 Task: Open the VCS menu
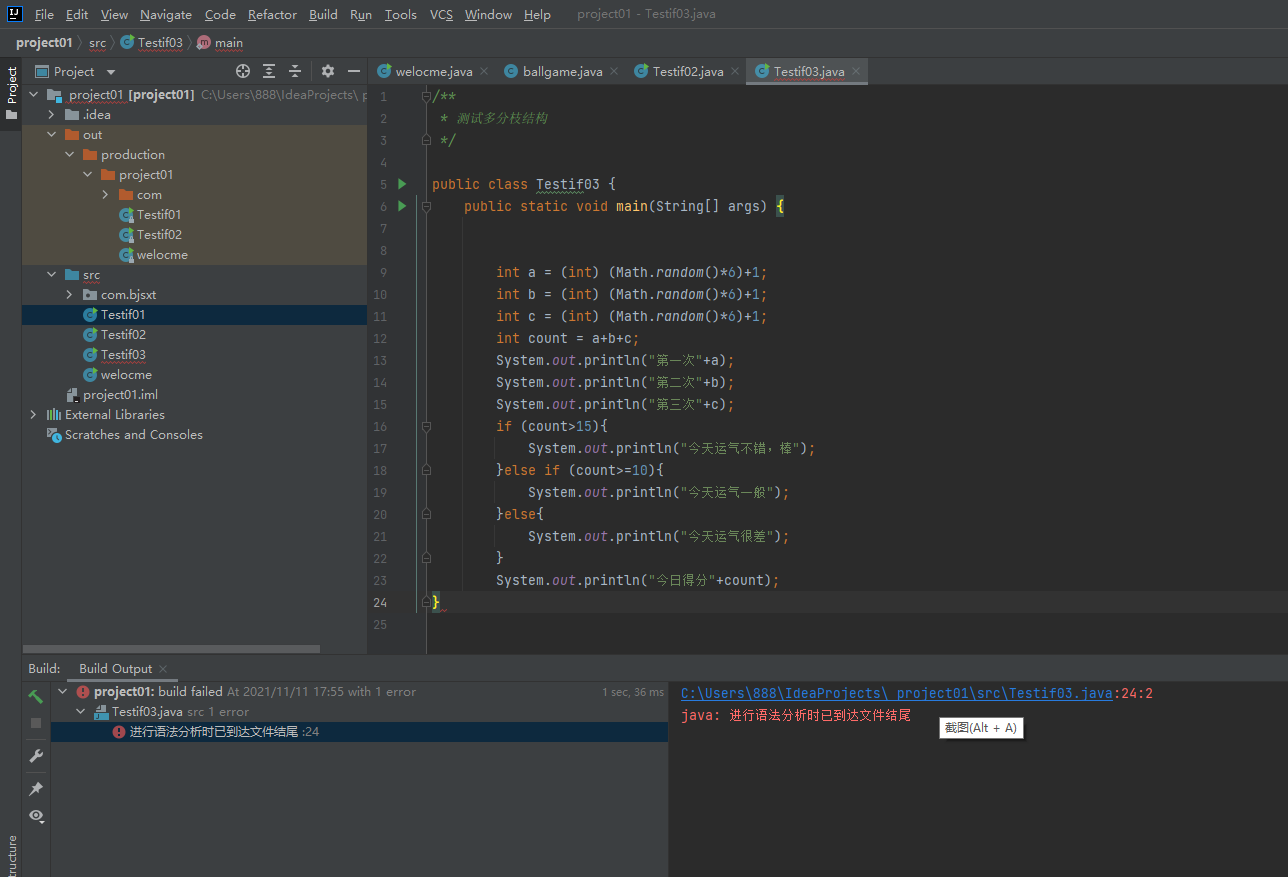(x=441, y=14)
